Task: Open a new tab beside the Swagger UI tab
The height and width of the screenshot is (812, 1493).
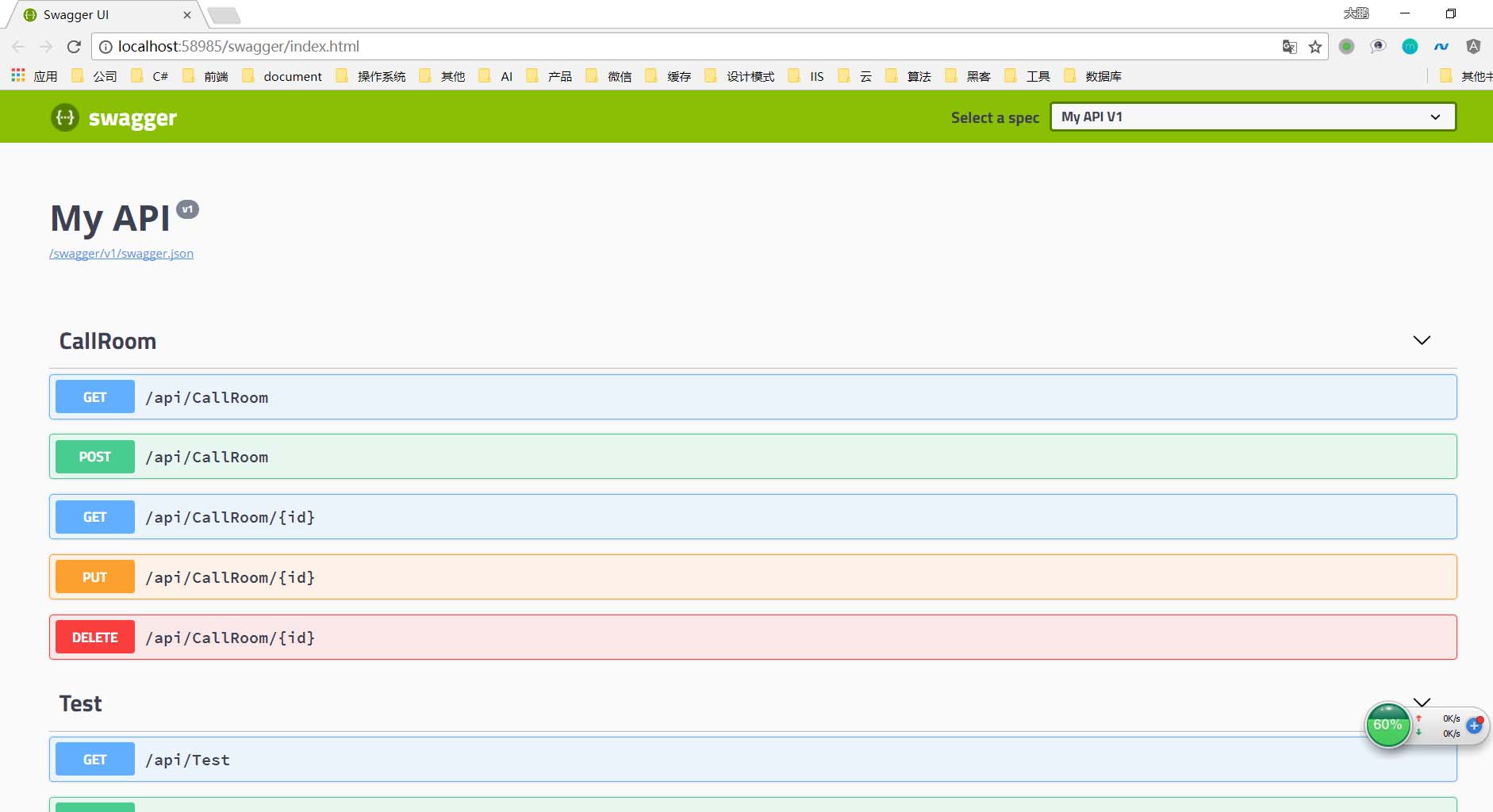Action: click(225, 15)
